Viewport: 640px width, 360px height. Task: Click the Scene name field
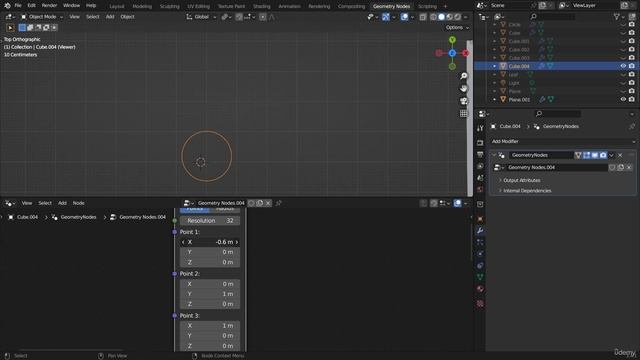pos(510,6)
